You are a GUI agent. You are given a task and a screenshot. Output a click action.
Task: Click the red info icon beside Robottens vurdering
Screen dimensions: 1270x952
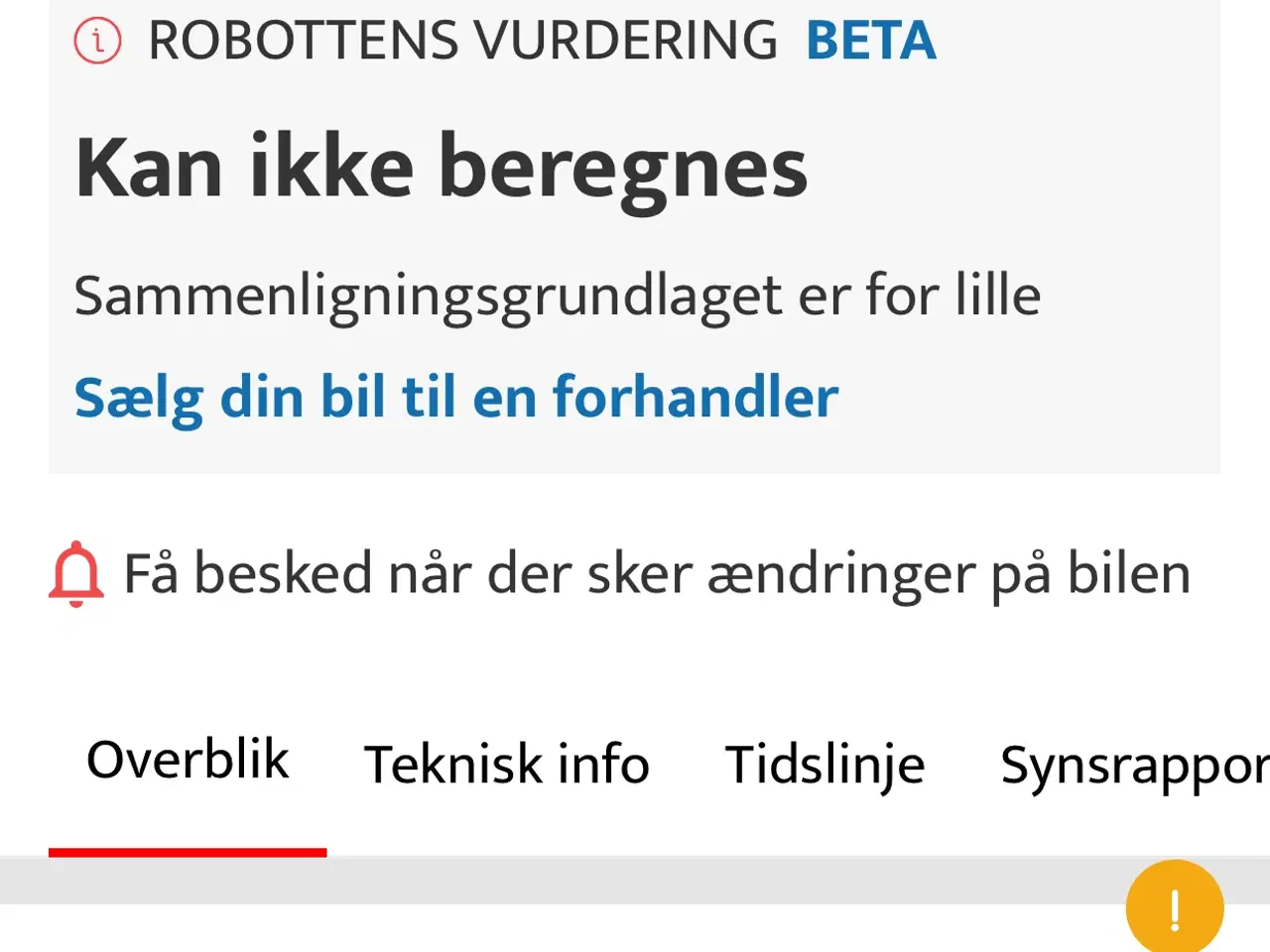[x=97, y=41]
